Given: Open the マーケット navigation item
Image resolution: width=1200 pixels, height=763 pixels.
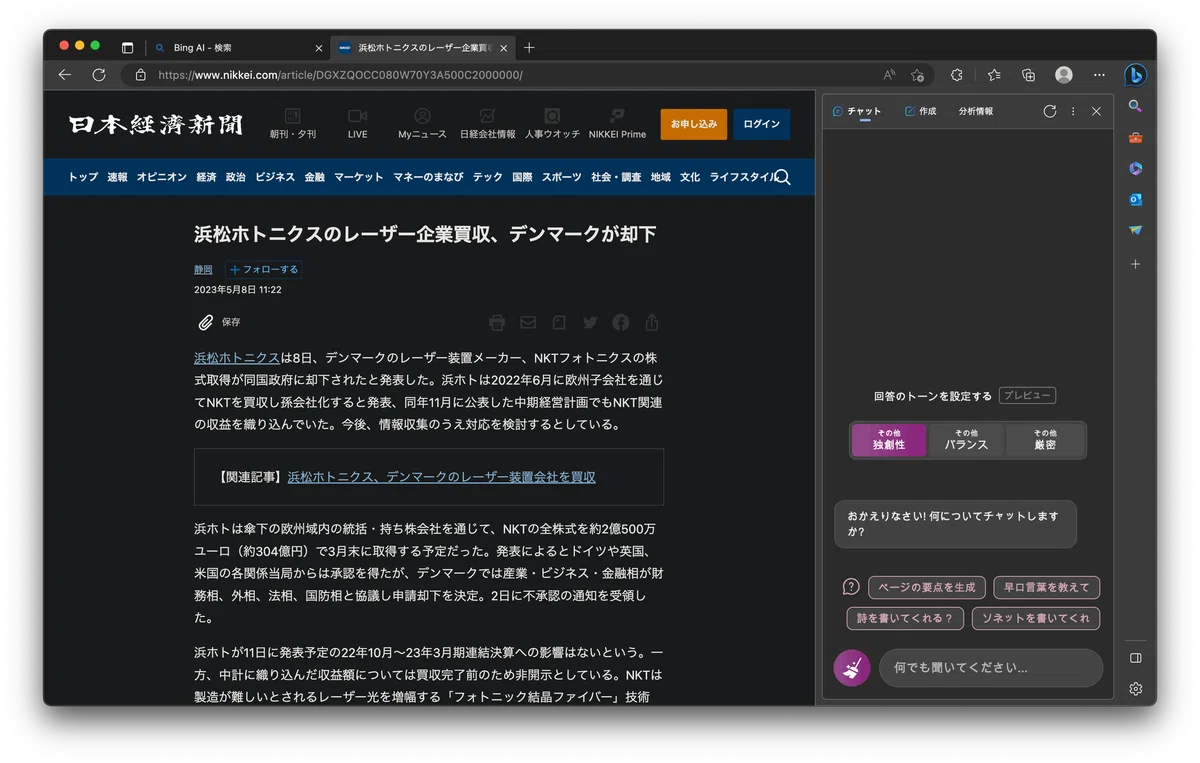Looking at the screenshot, I should [x=359, y=177].
